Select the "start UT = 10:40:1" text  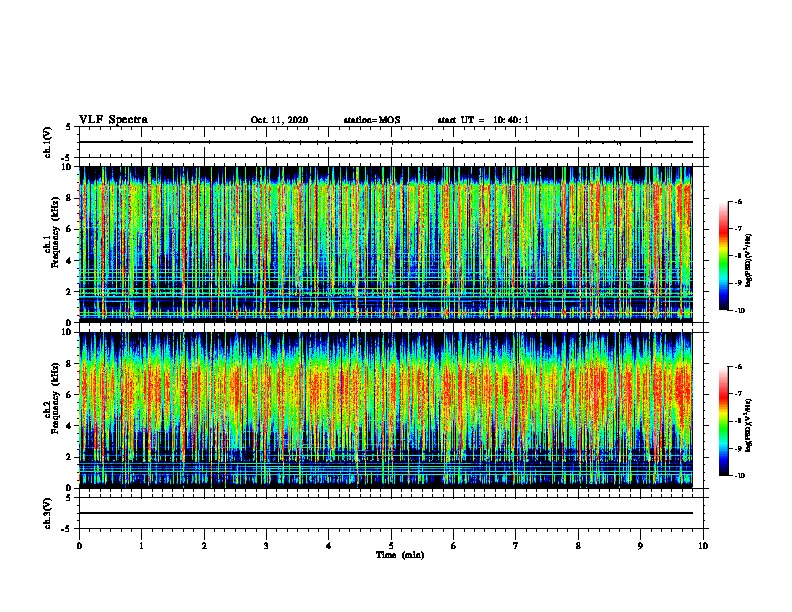pyautogui.click(x=483, y=120)
